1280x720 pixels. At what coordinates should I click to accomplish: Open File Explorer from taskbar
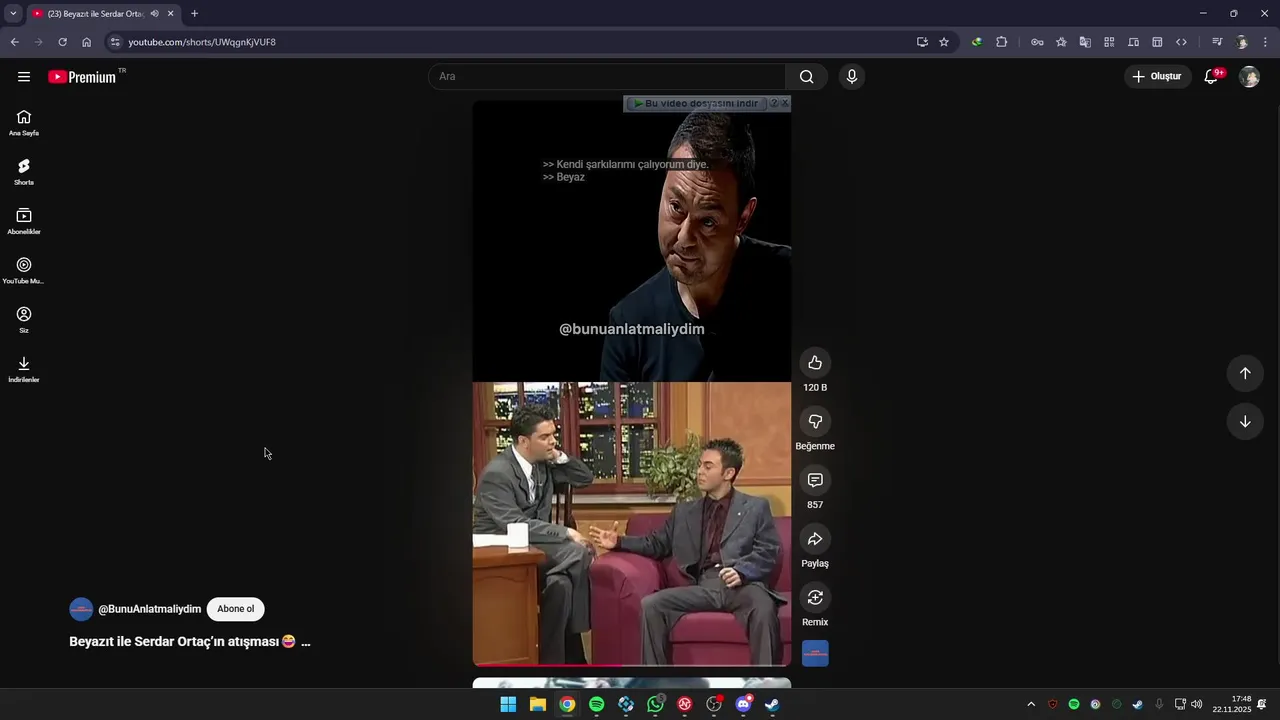pyautogui.click(x=538, y=705)
